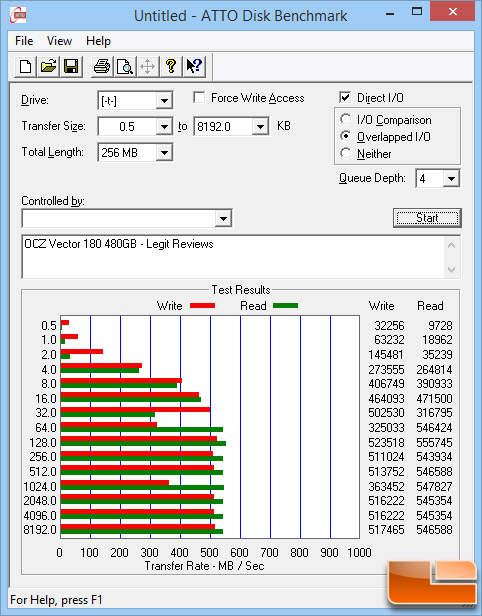Click the ATTO application logo icon
This screenshot has height=616, width=482.
(18, 15)
